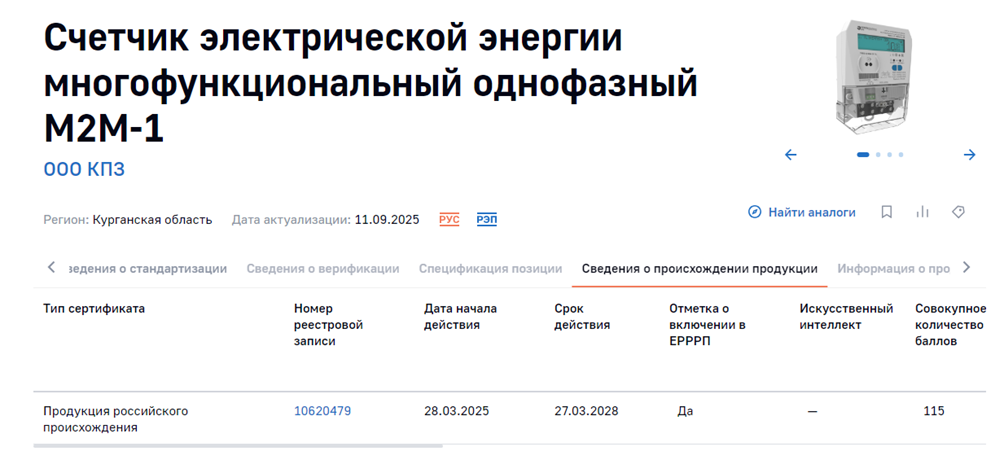
Task: Bookmark this product with bookmark icon
Action: coord(887,212)
